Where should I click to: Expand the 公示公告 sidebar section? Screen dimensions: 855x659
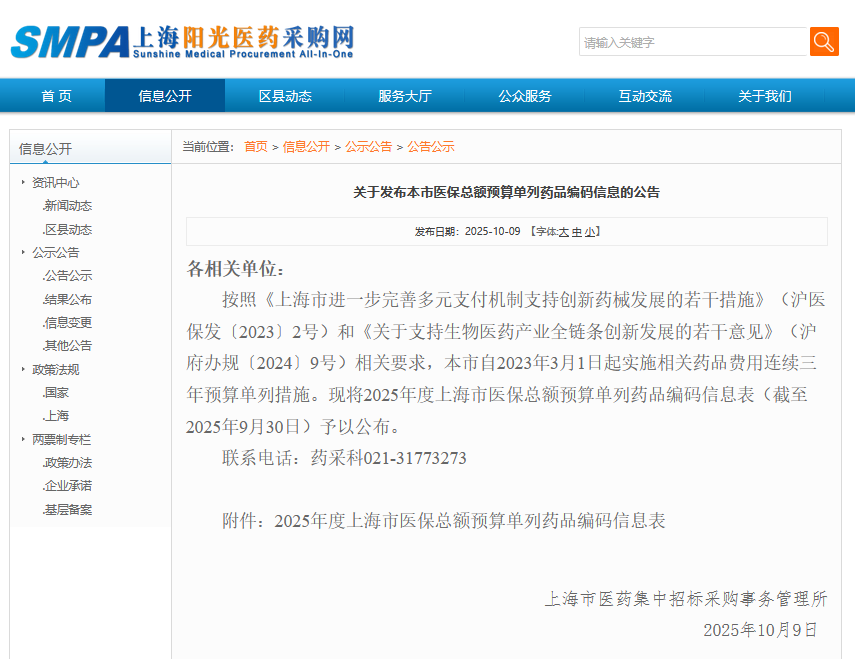55,252
